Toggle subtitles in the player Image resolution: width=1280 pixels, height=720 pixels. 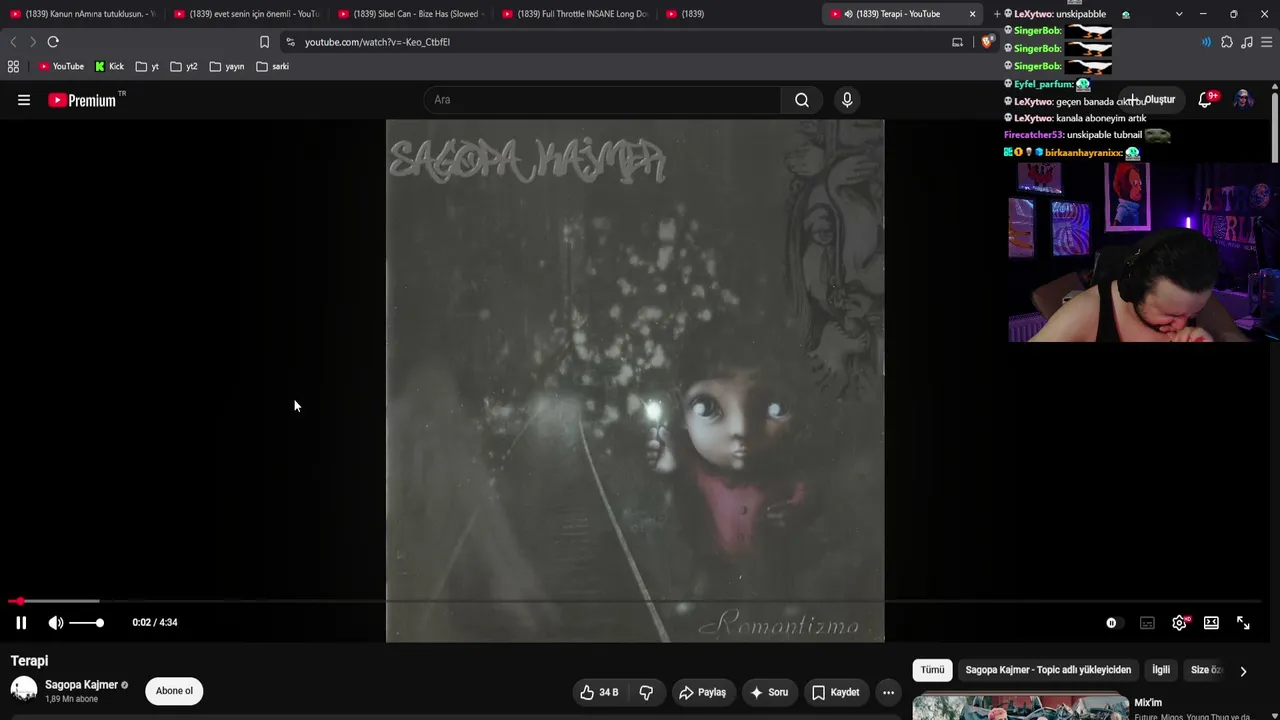point(1147,623)
